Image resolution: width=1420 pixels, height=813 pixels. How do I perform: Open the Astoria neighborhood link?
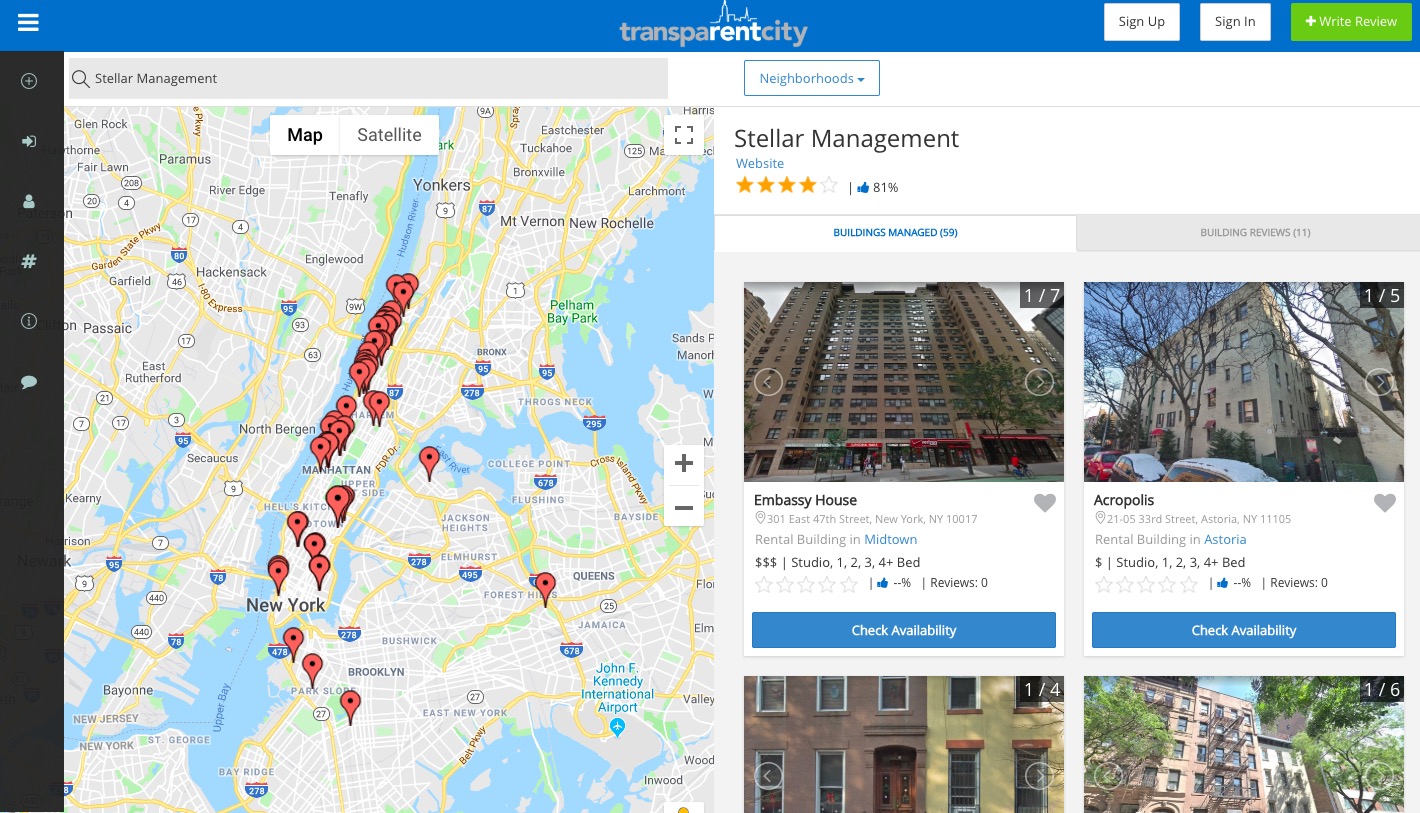pos(1225,539)
